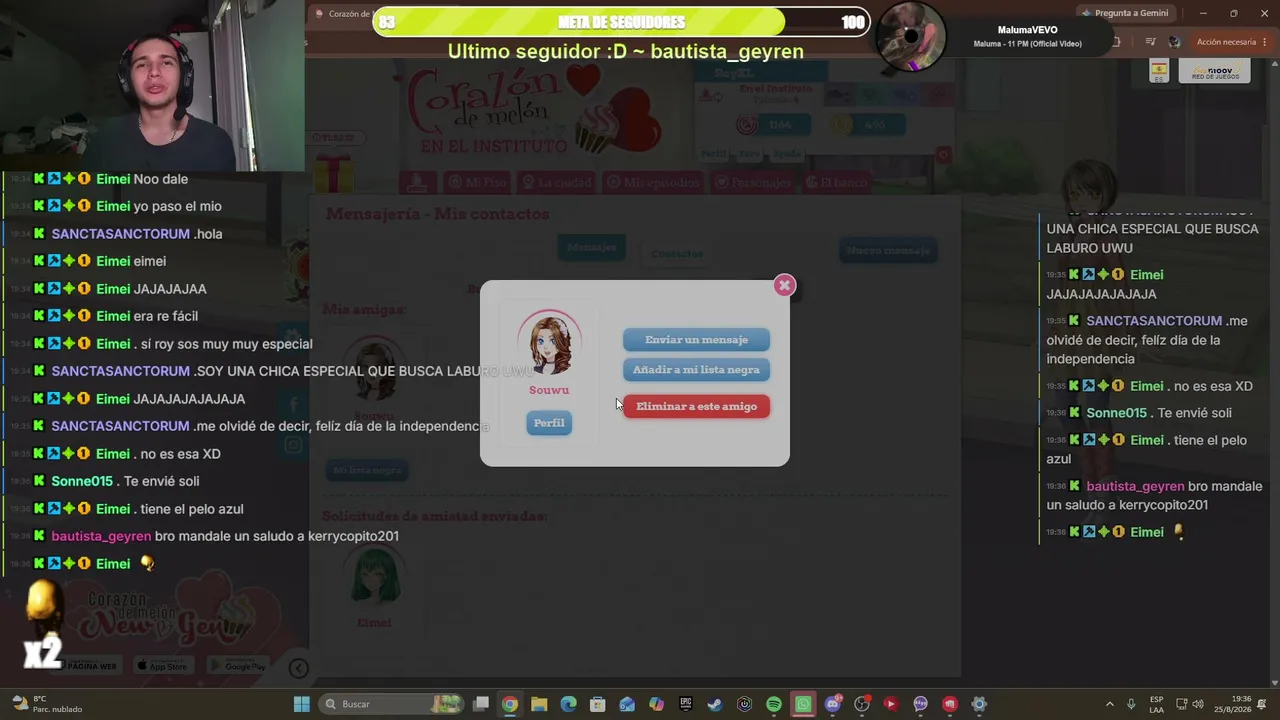Show hidden system tray icons
The image size is (1280, 720).
point(1109,704)
